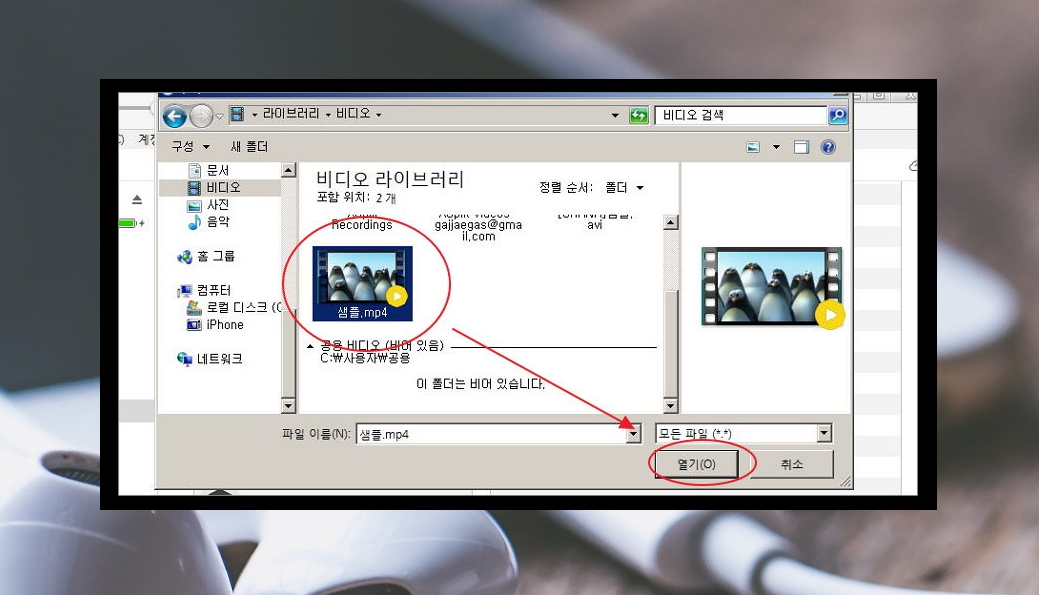The height and width of the screenshot is (595, 1039).
Task: Select the gajjaegas@gmail.com folder item
Action: 478,226
